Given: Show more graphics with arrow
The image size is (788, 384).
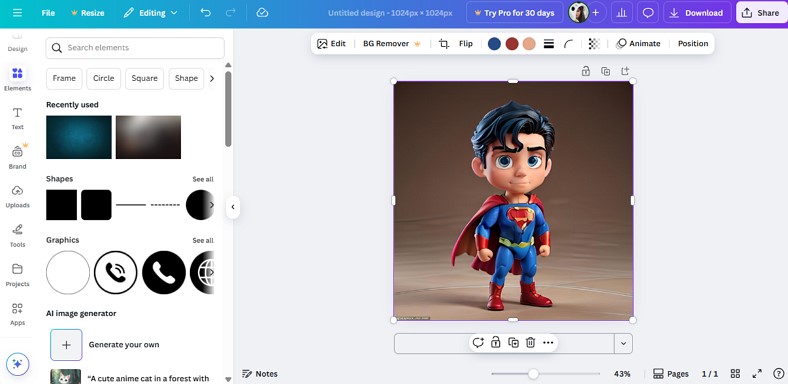Looking at the screenshot, I should [x=211, y=272].
